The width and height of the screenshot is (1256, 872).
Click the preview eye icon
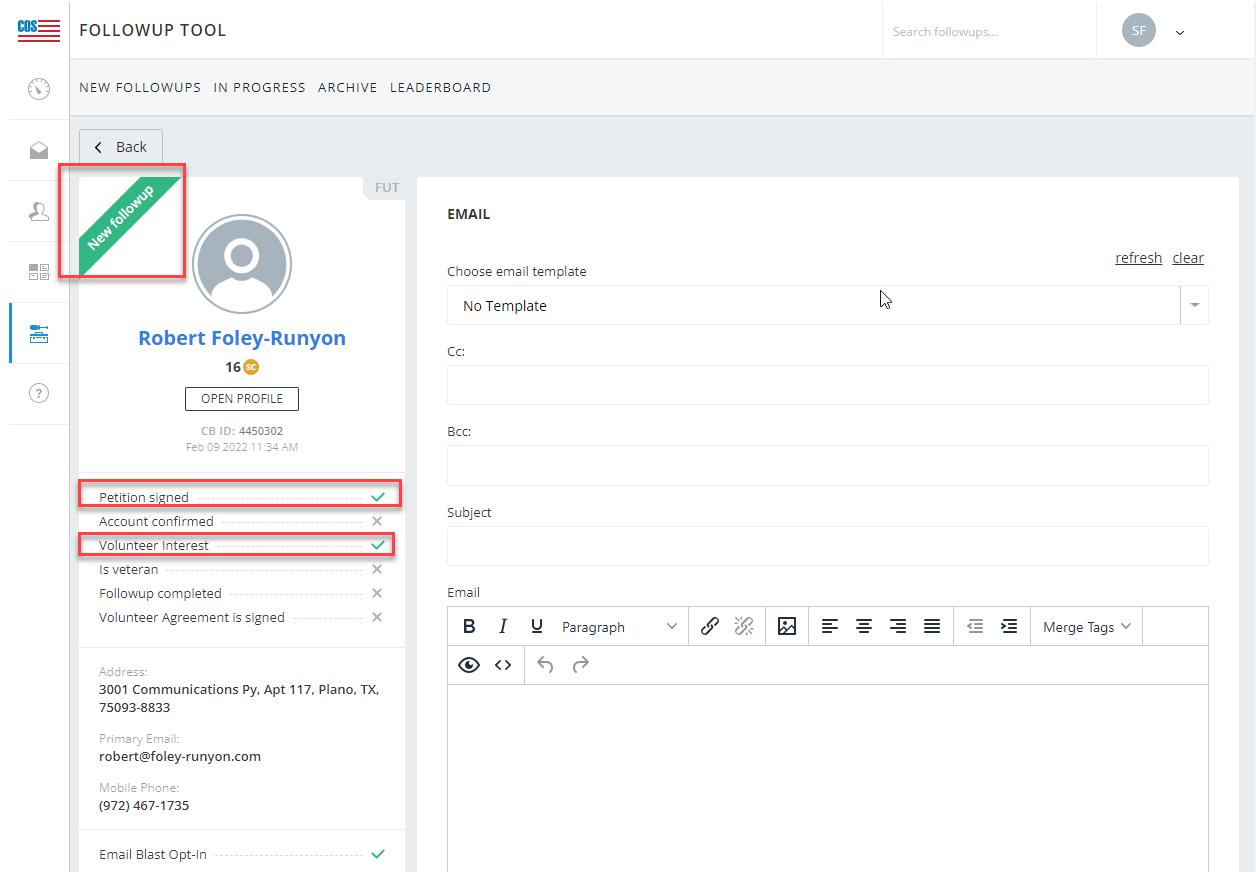[x=469, y=665]
